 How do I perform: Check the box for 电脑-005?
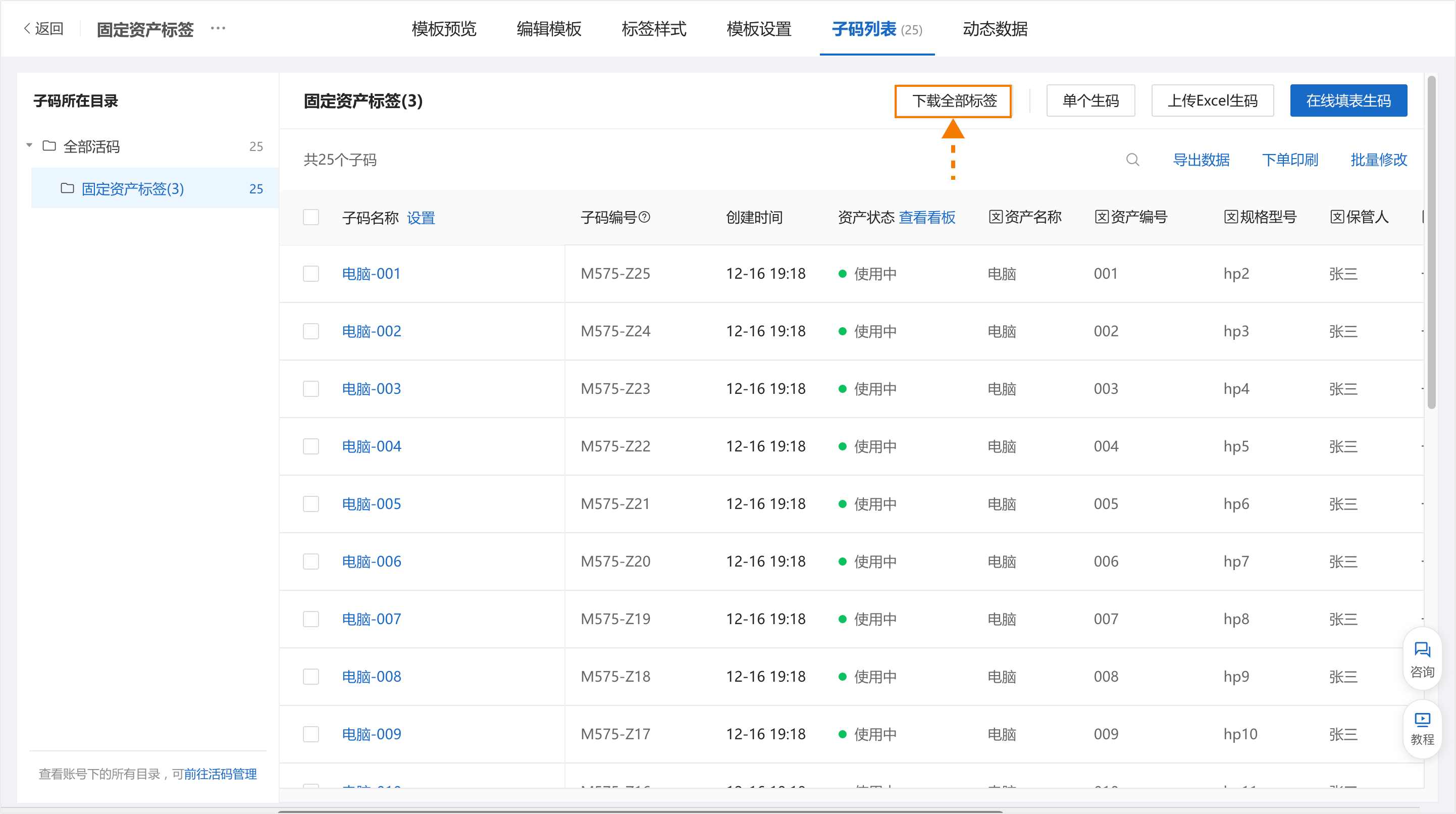tap(311, 503)
